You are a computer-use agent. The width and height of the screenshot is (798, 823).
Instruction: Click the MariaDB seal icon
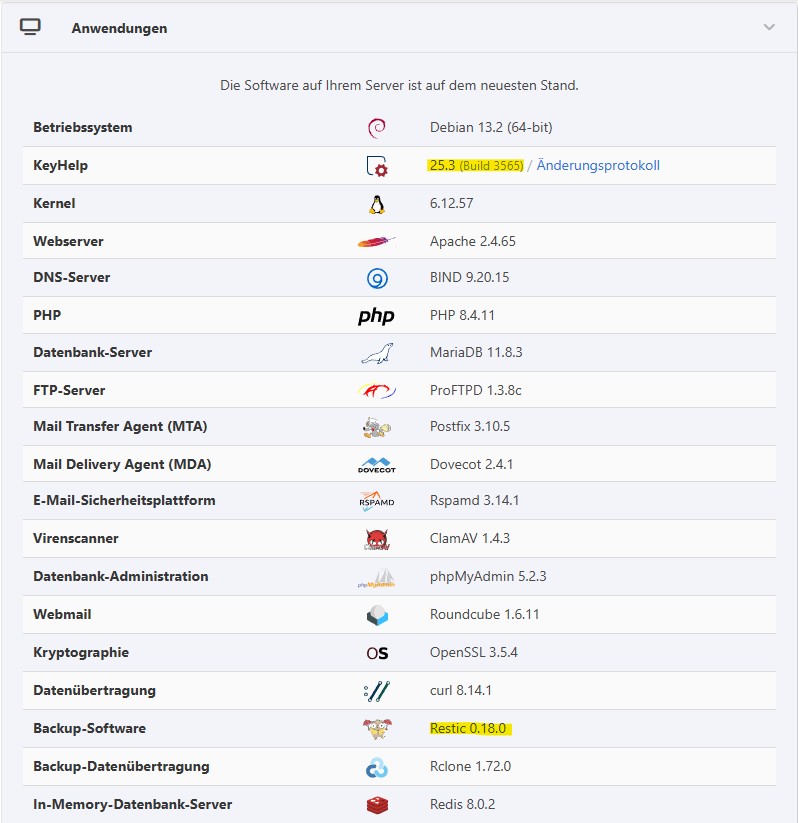tap(376, 353)
